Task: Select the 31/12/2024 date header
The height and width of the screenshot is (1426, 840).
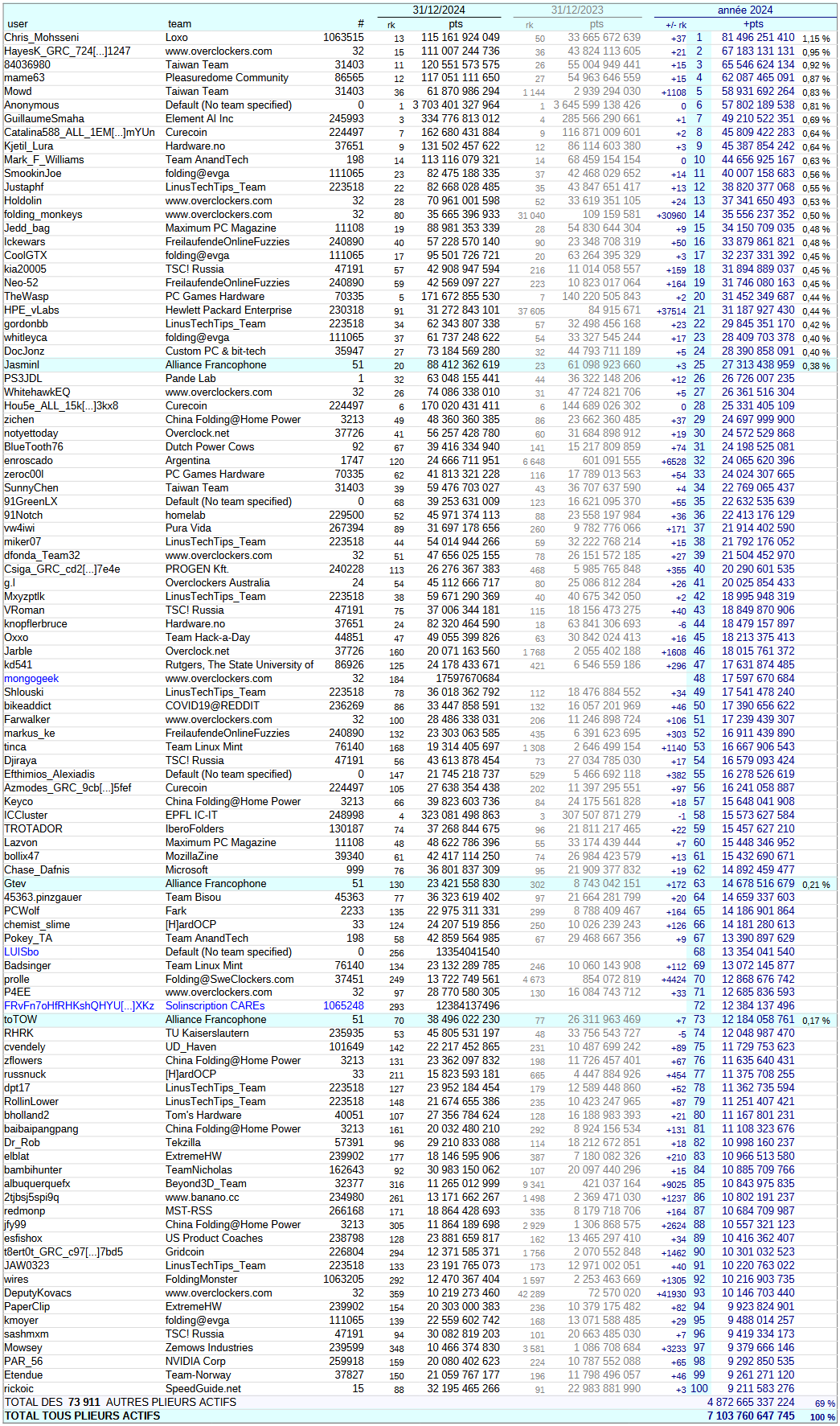Action: click(439, 10)
